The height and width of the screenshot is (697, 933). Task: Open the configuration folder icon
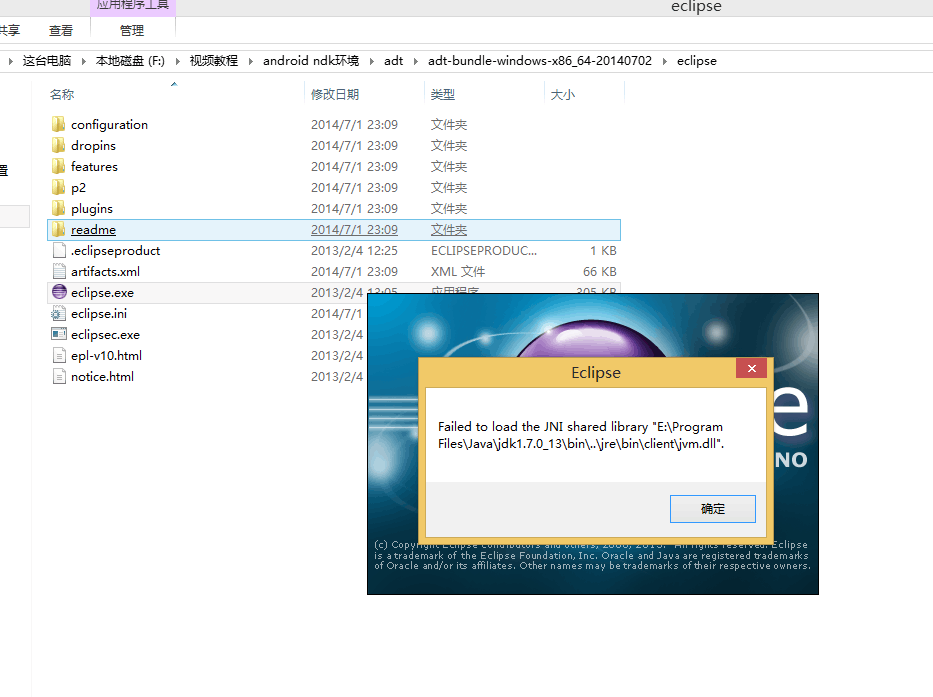tap(58, 124)
